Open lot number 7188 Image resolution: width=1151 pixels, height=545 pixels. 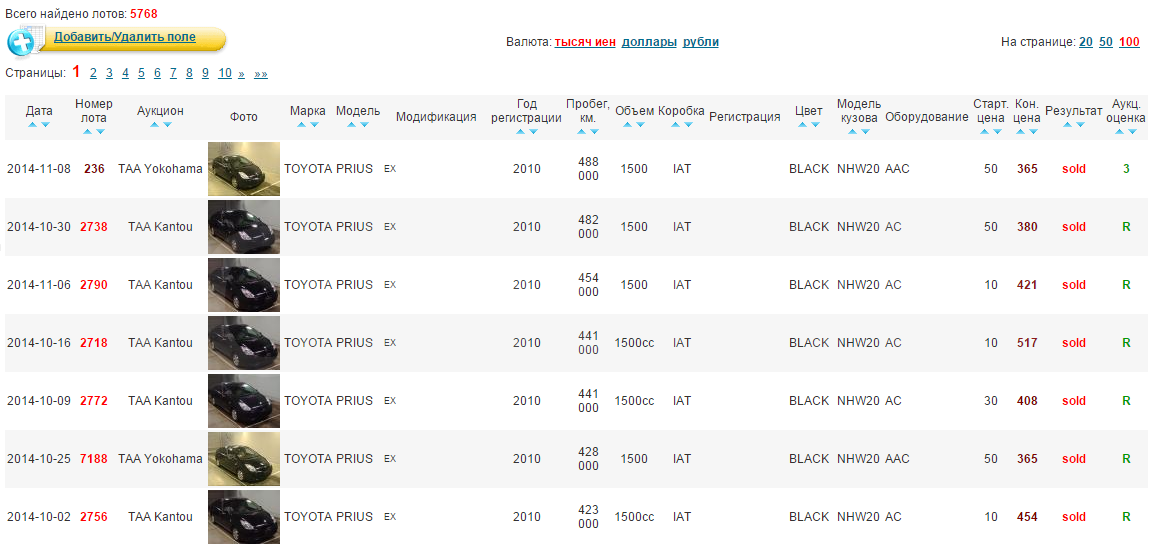94,459
